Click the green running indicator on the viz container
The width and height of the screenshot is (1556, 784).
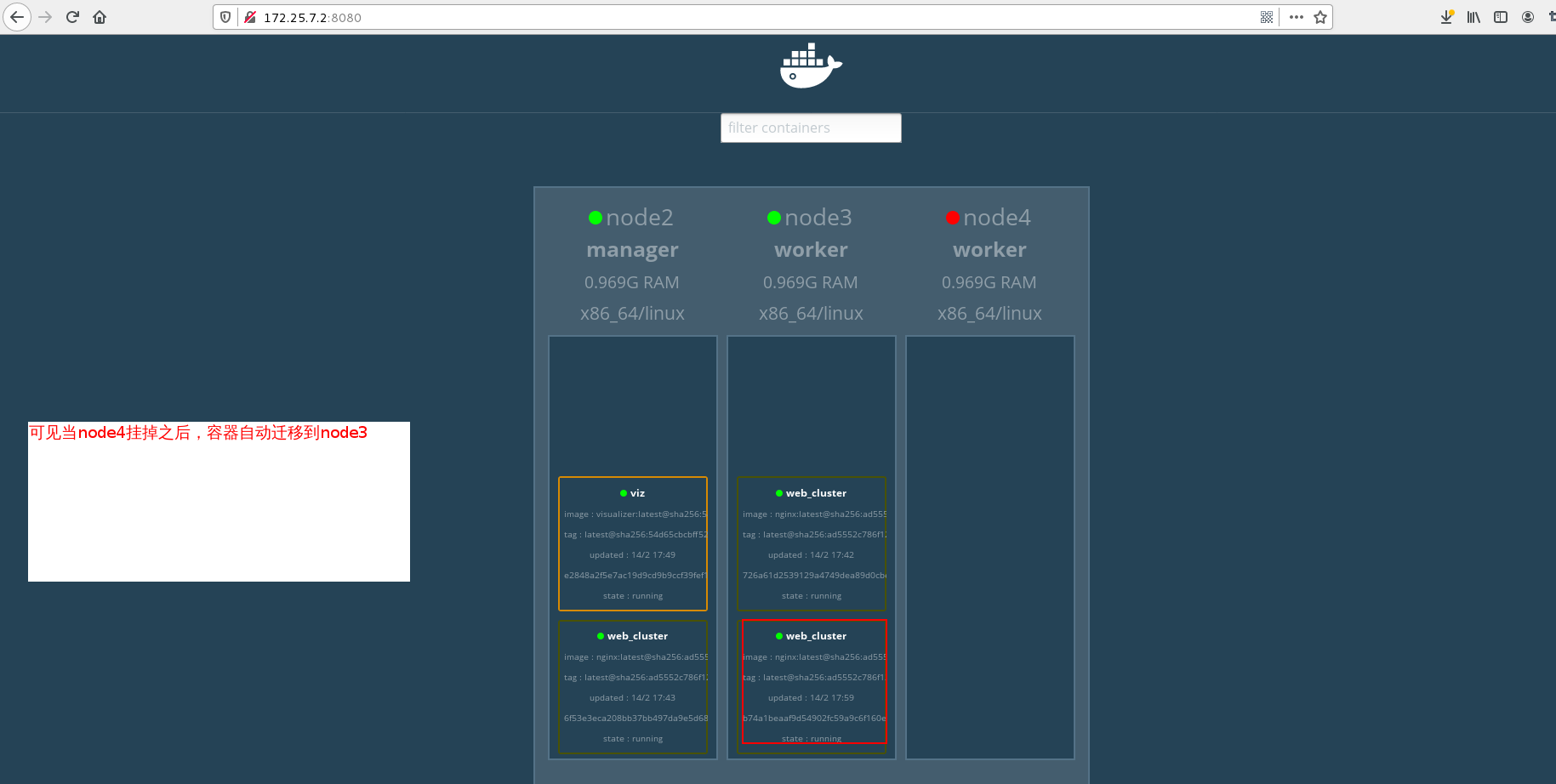point(624,493)
